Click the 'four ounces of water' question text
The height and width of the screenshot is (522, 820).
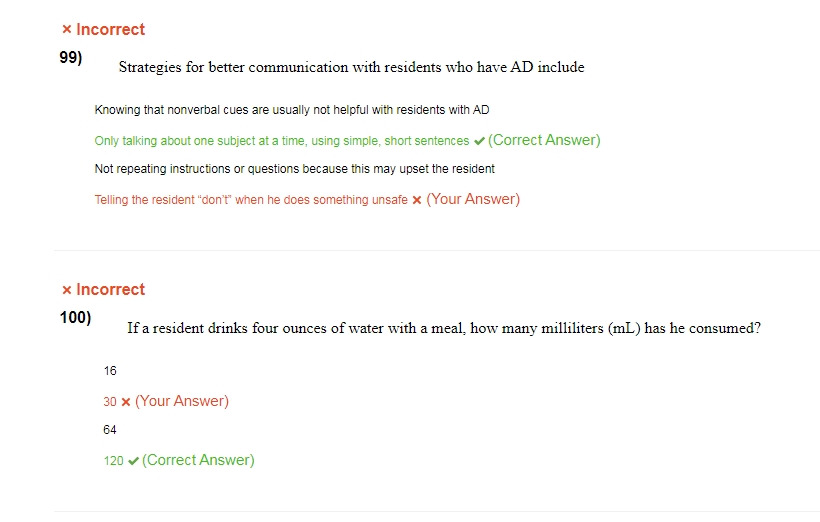click(444, 328)
